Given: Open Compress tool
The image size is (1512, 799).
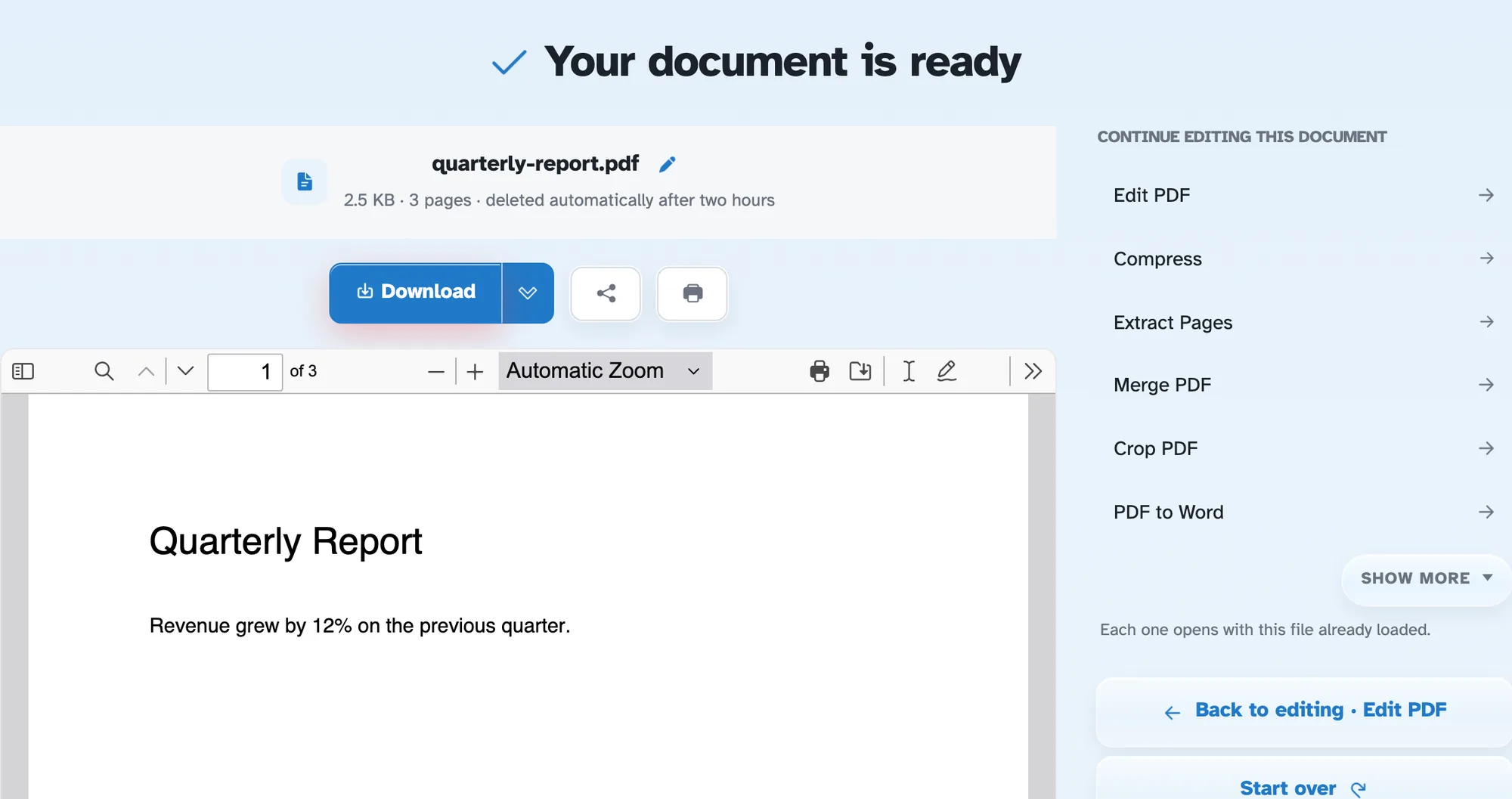Looking at the screenshot, I should [1303, 259].
